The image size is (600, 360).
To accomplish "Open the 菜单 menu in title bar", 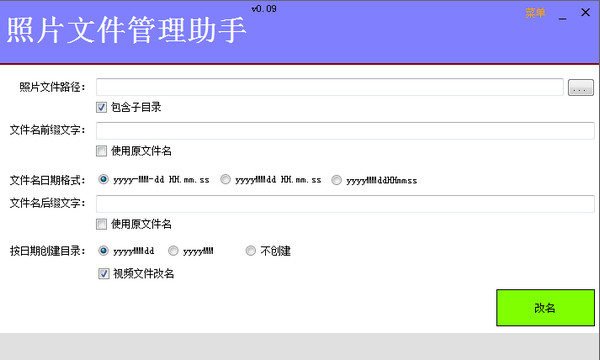I will (x=535, y=13).
